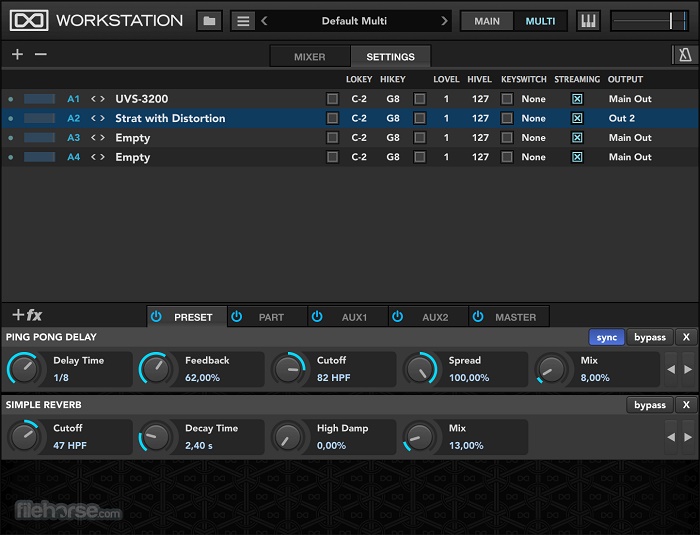The width and height of the screenshot is (700, 535).
Task: Toggle PRESET tab power button
Action: [x=156, y=317]
